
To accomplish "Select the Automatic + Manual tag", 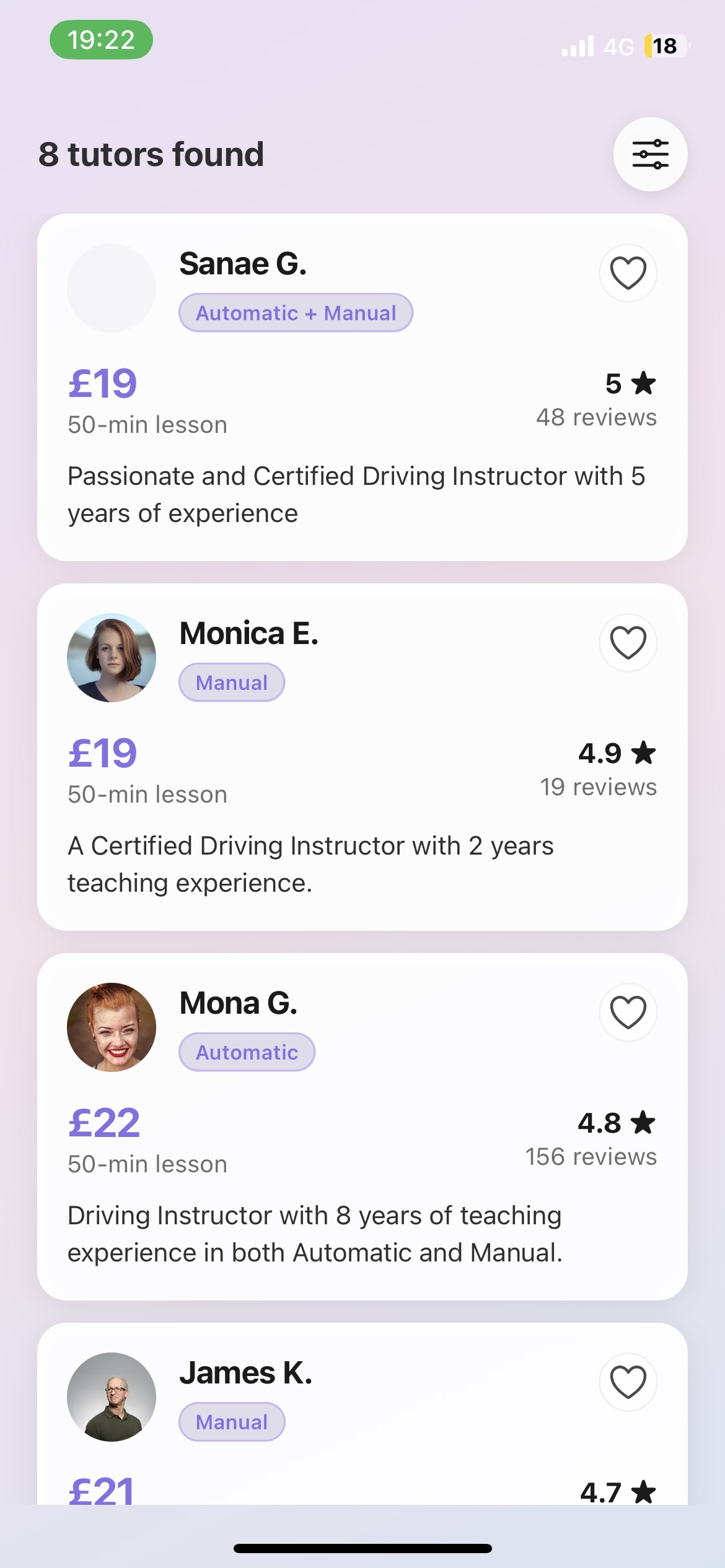I will pyautogui.click(x=296, y=313).
